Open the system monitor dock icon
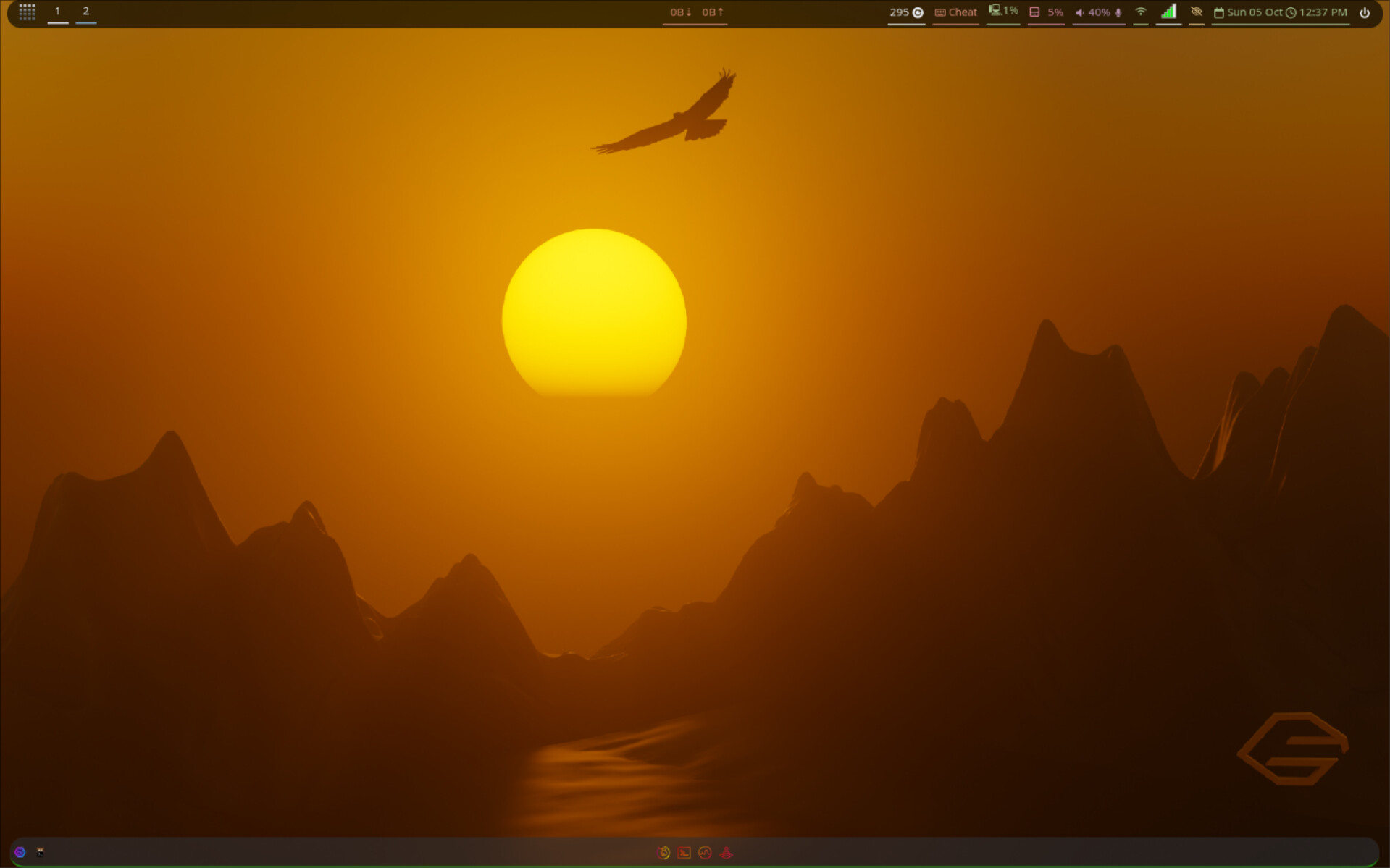1390x868 pixels. click(705, 853)
